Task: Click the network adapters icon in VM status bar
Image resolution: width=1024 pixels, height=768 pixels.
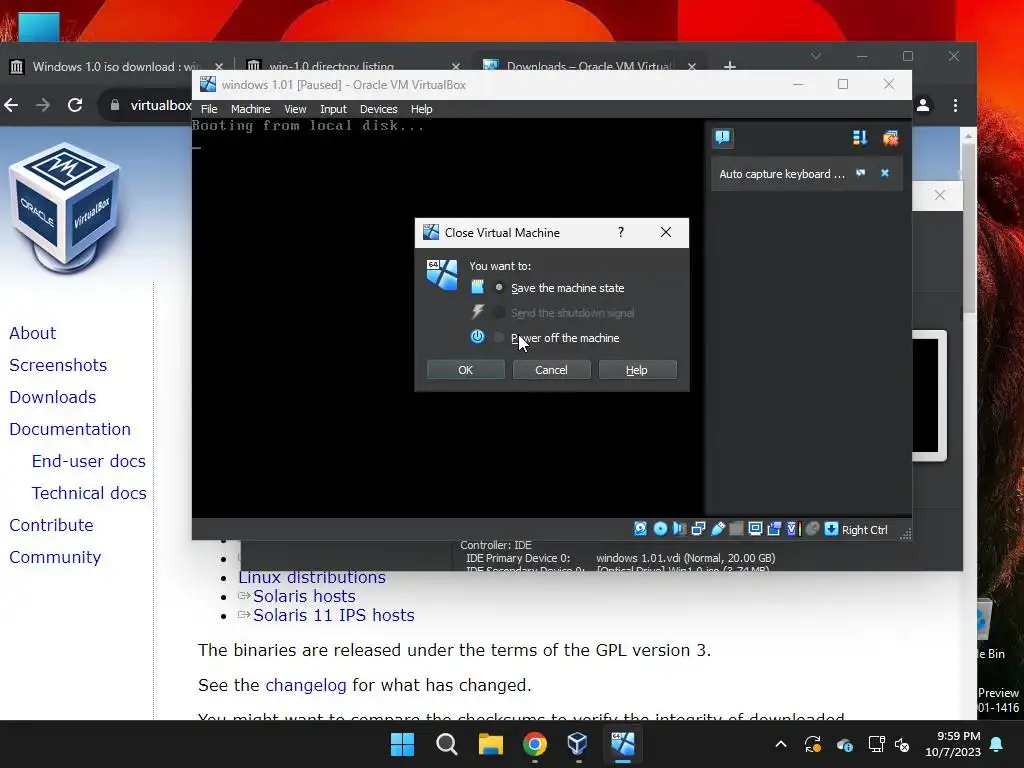Action: pyautogui.click(x=698, y=529)
